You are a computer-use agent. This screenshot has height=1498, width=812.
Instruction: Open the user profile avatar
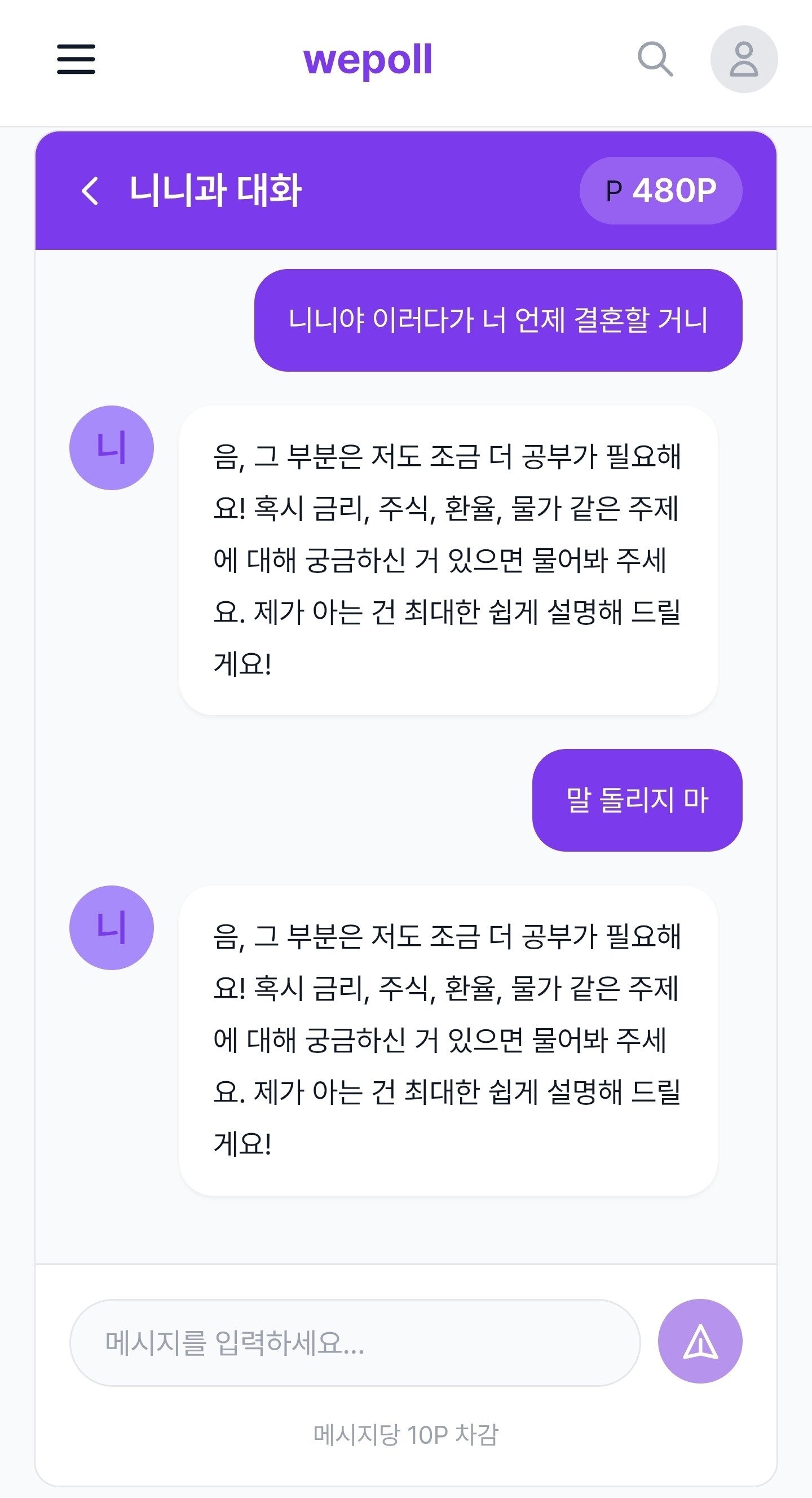(x=744, y=59)
